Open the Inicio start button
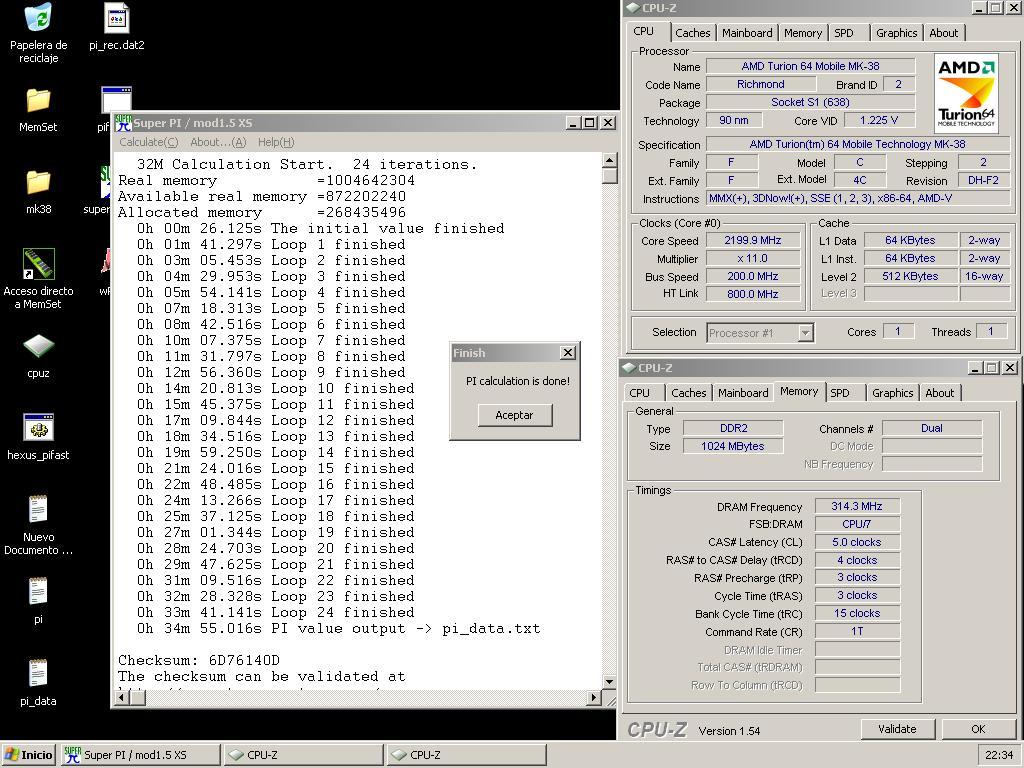 coord(29,755)
